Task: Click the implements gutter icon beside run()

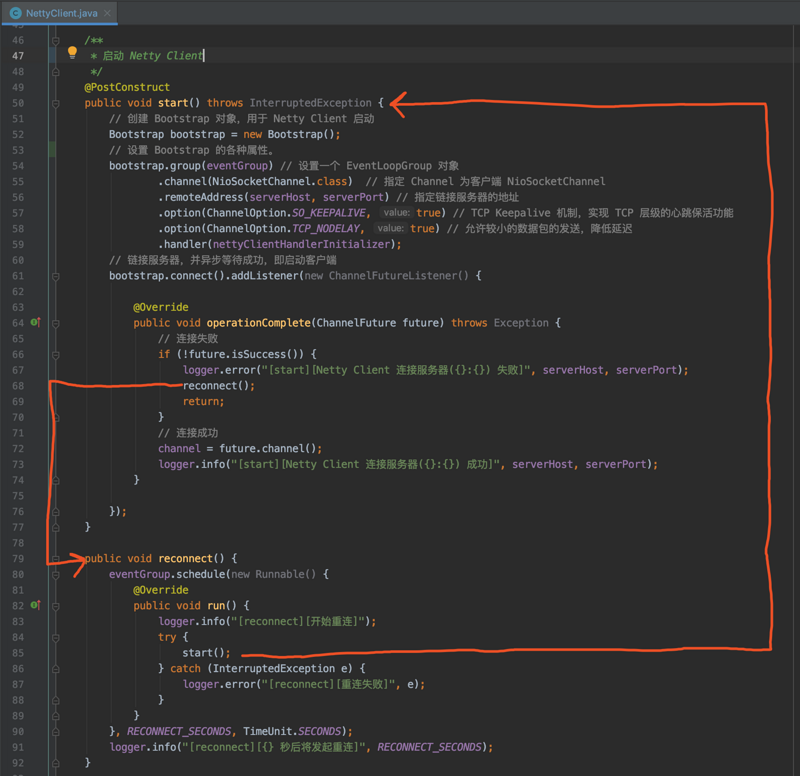Action: (x=34, y=605)
